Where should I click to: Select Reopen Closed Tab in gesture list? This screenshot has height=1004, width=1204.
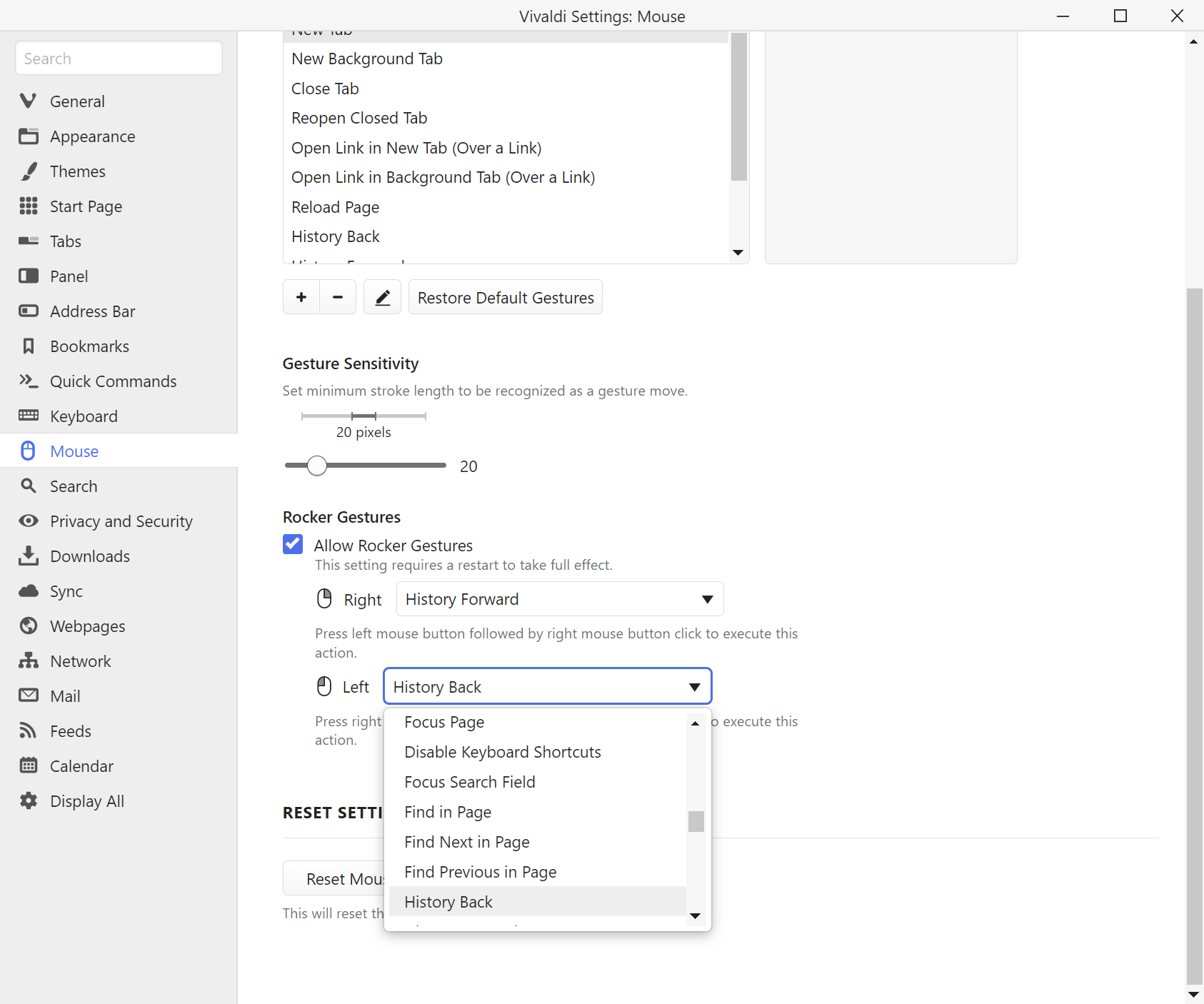click(x=359, y=118)
